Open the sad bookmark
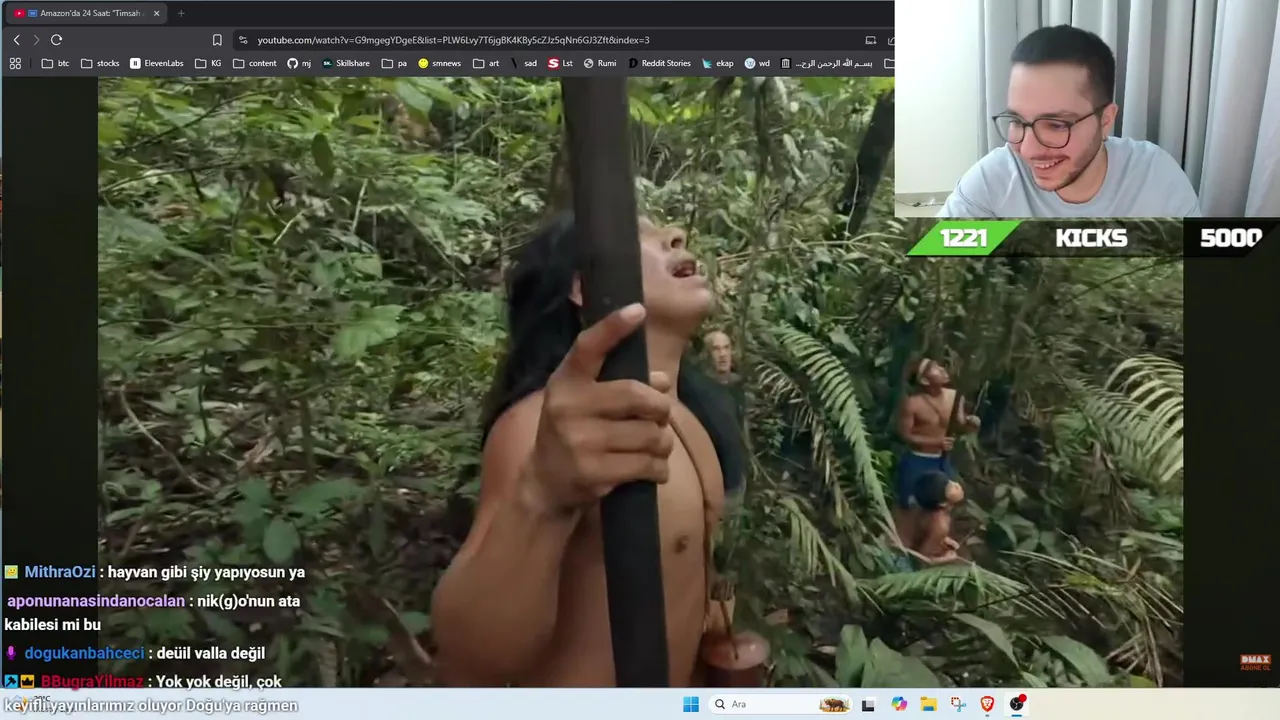The width and height of the screenshot is (1280, 720). (524, 63)
